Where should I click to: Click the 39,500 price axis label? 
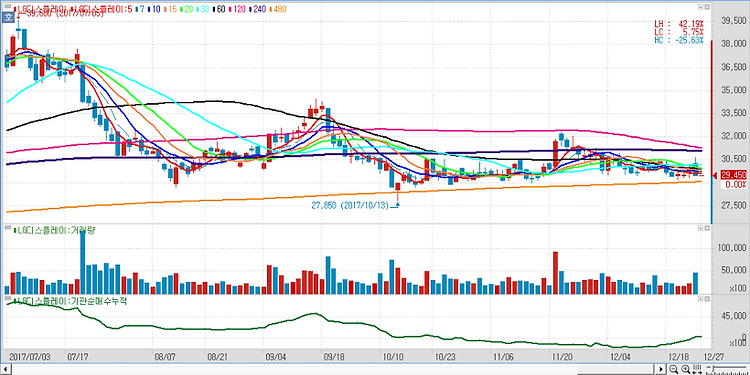coord(734,21)
